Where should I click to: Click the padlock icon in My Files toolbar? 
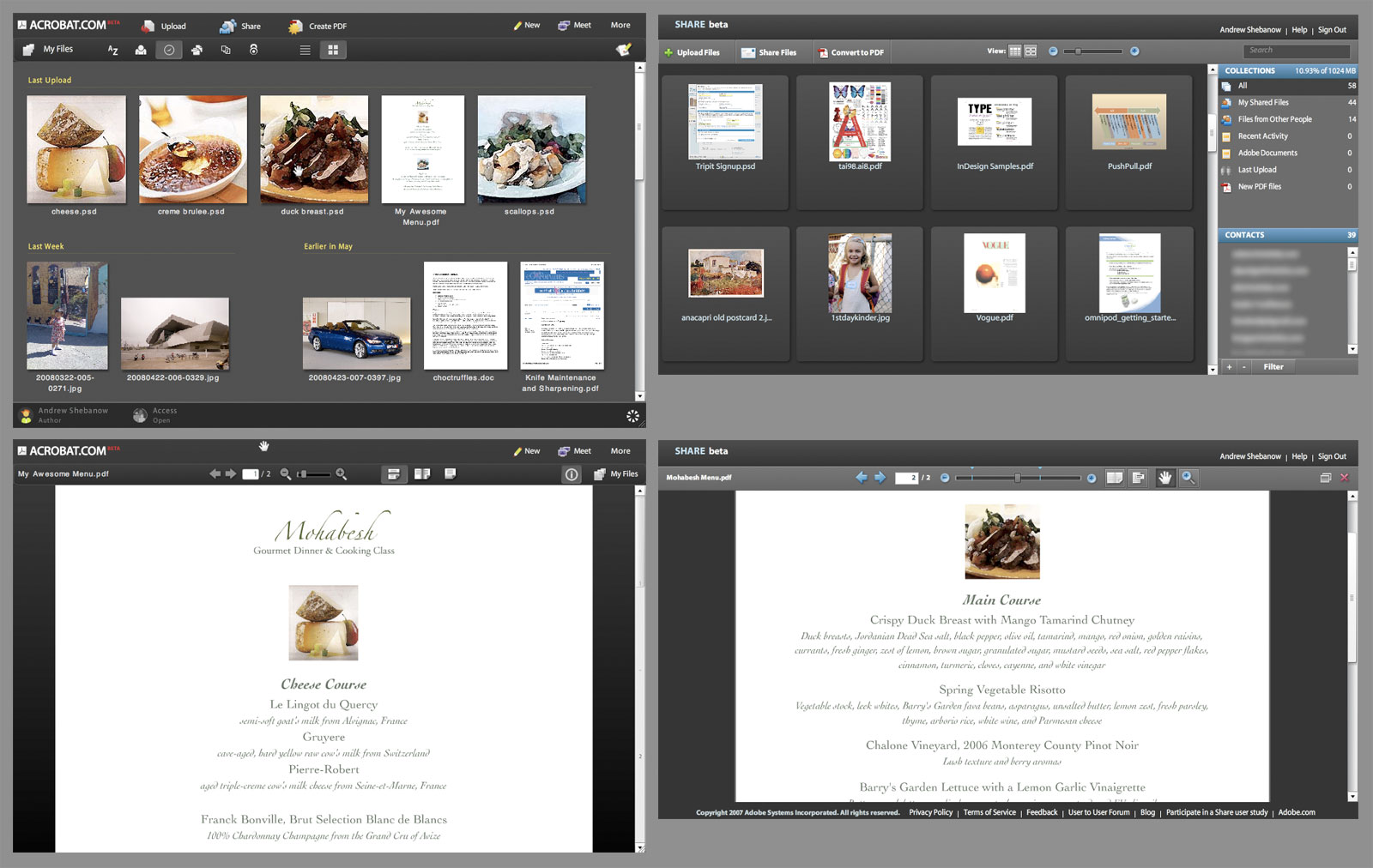[x=253, y=51]
